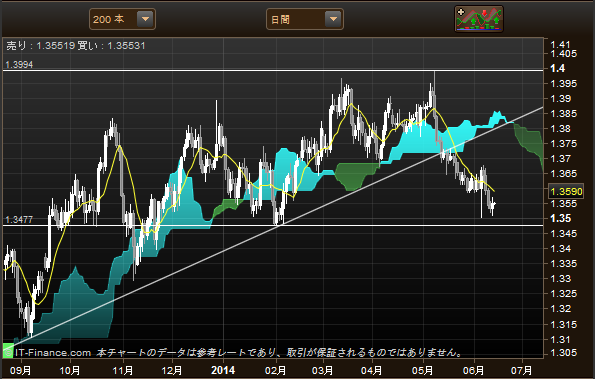Screen dimensions: 595x379
Task: Click the 2014 label on time axis
Action: (223, 370)
